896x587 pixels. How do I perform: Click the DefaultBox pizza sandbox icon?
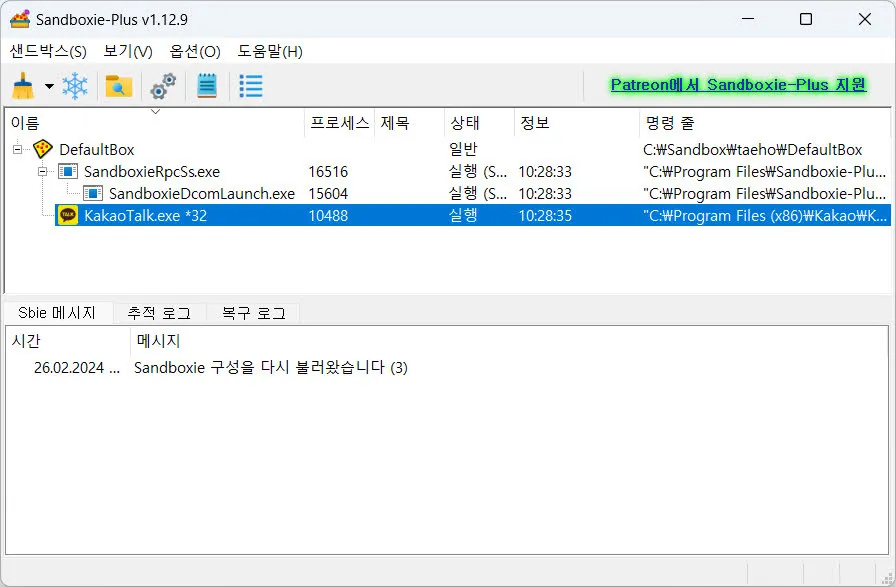coord(43,149)
